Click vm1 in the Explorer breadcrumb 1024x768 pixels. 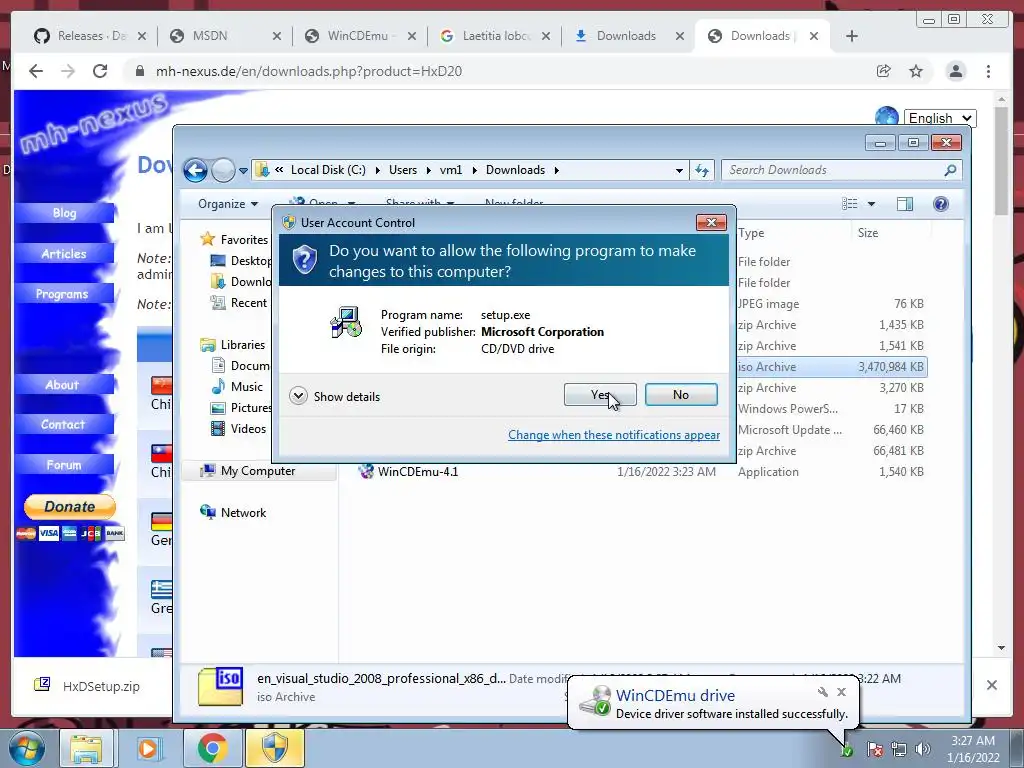[451, 170]
